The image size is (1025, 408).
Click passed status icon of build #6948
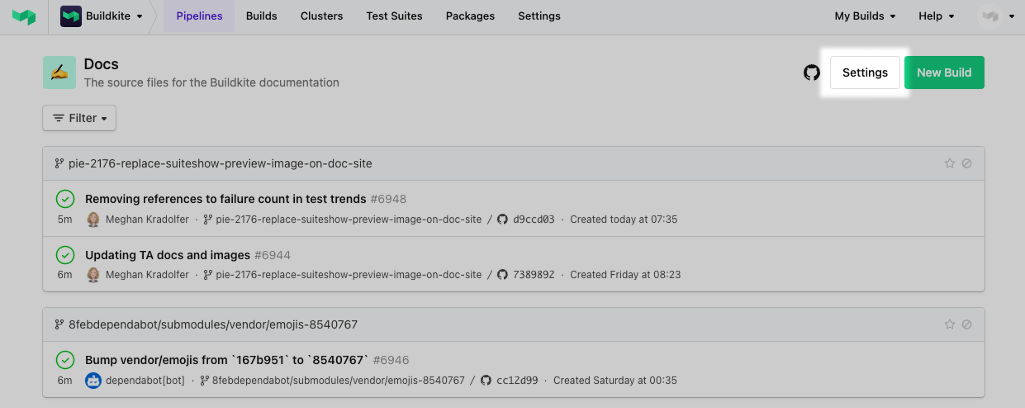click(65, 199)
